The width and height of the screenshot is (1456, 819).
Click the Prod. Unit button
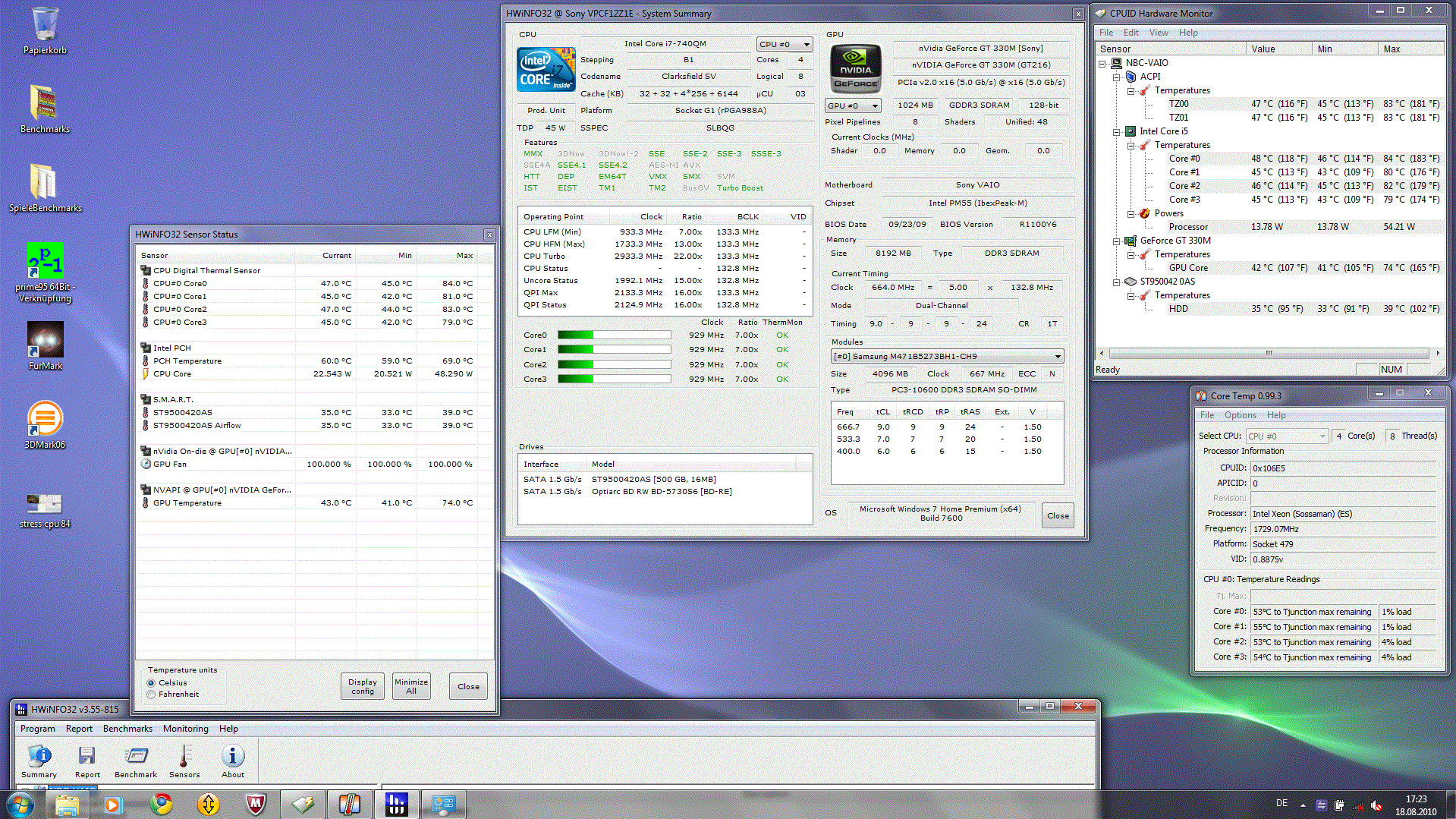(546, 110)
